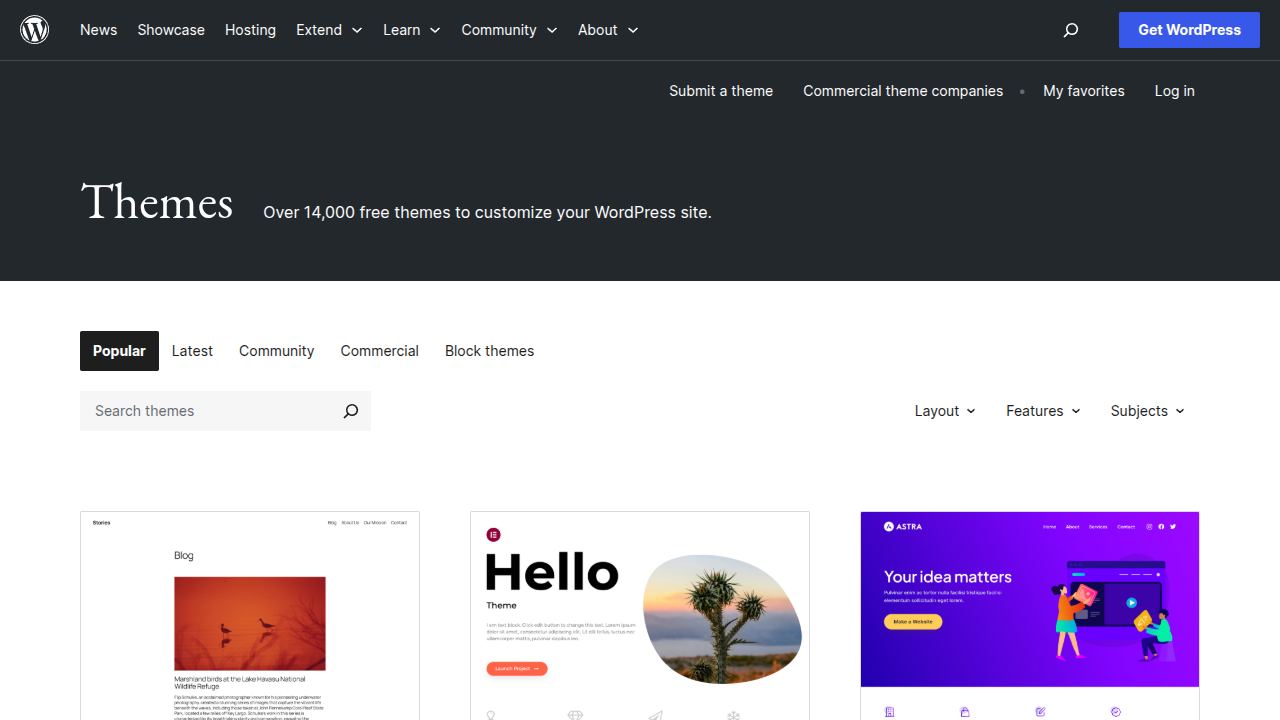Open the Features filter dropdown

click(1042, 411)
